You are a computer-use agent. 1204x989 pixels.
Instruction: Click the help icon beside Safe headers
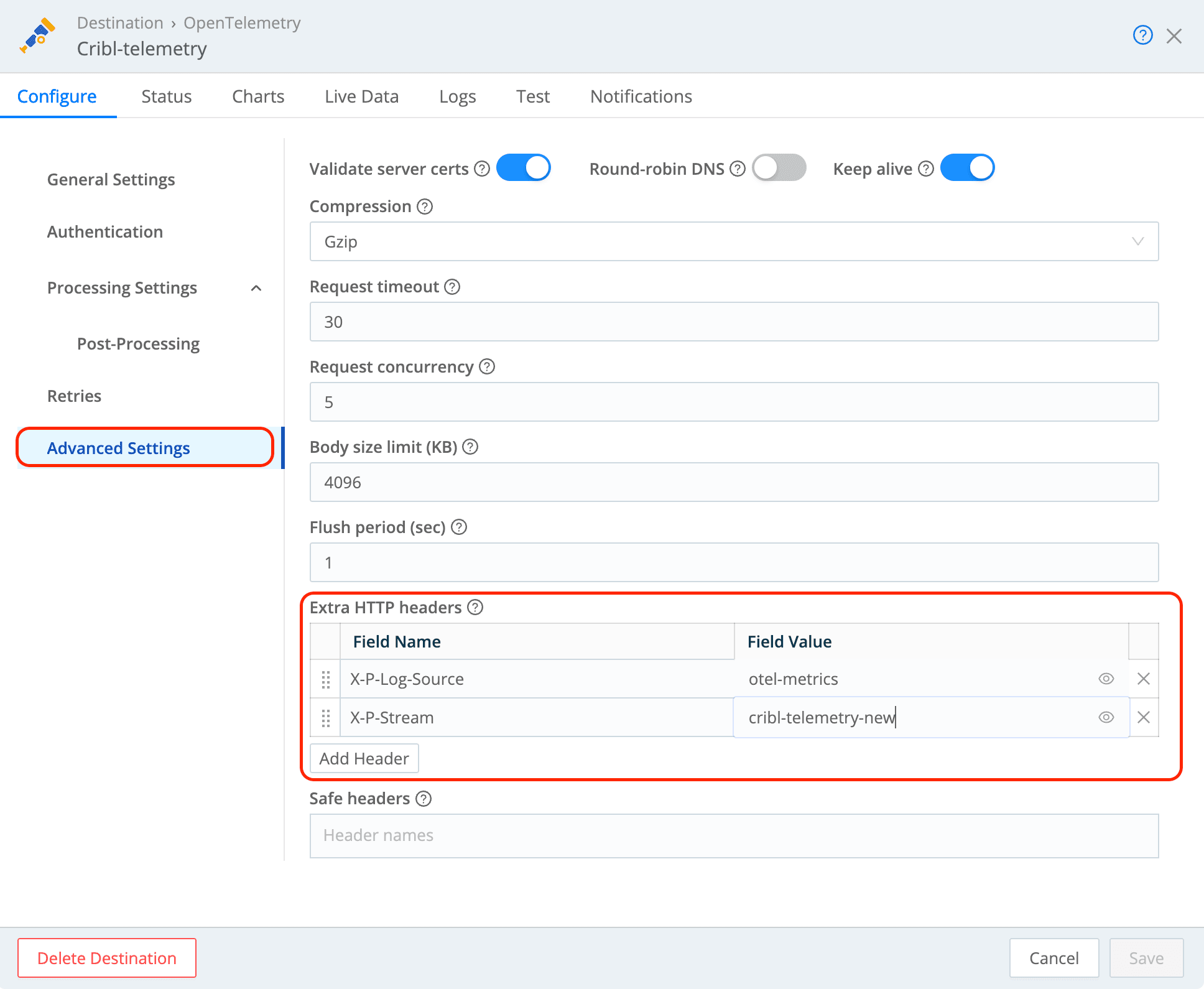(424, 799)
